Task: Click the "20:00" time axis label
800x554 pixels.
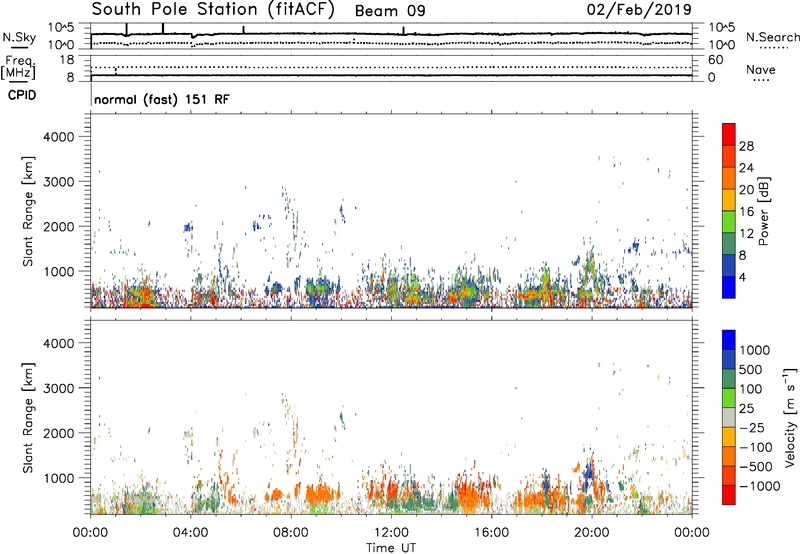Action: [592, 533]
